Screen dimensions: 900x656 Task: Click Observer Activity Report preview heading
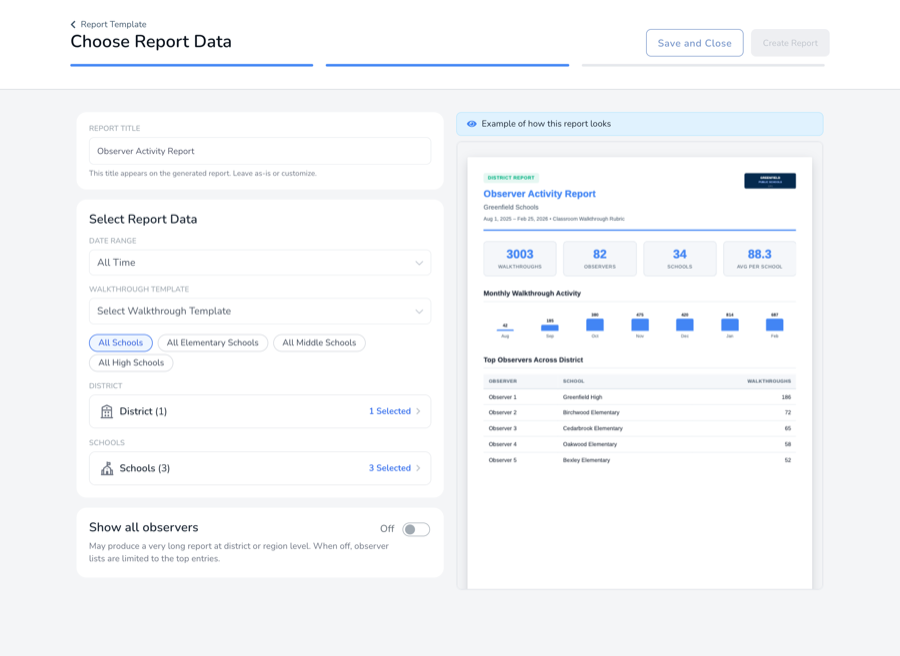click(x=540, y=194)
